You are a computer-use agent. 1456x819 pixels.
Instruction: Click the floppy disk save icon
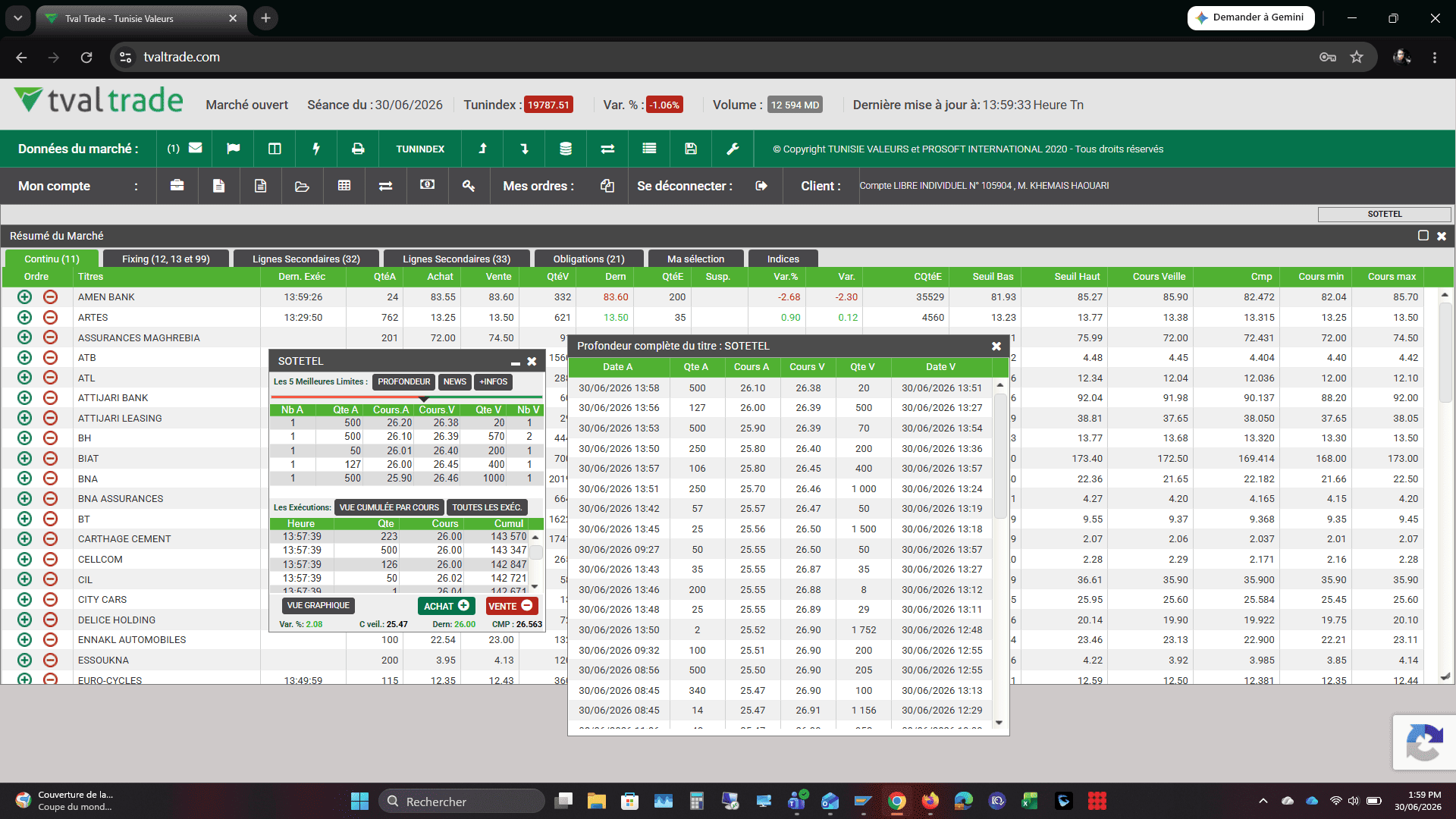pyautogui.click(x=691, y=149)
